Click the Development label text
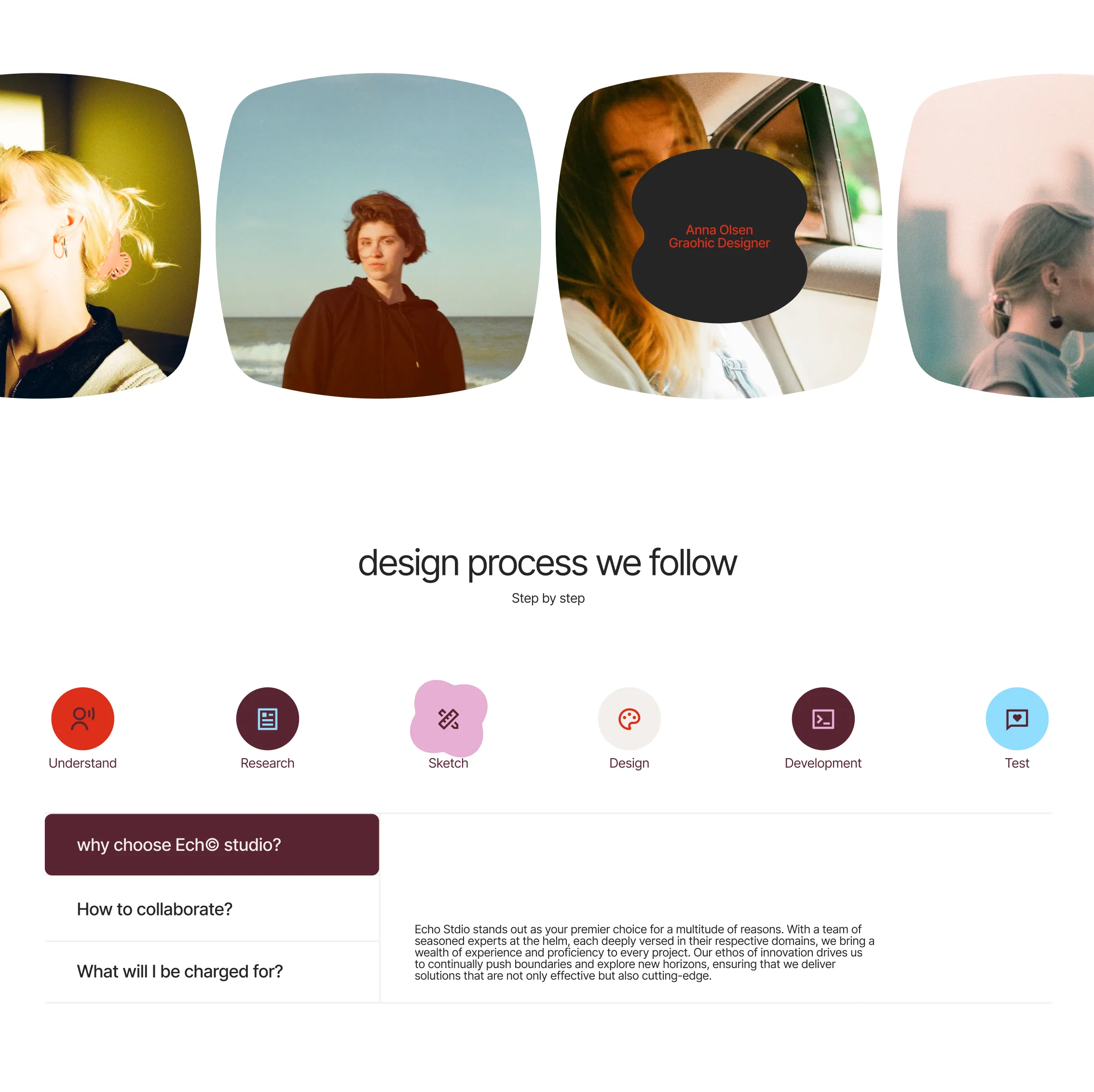 pyautogui.click(x=823, y=763)
